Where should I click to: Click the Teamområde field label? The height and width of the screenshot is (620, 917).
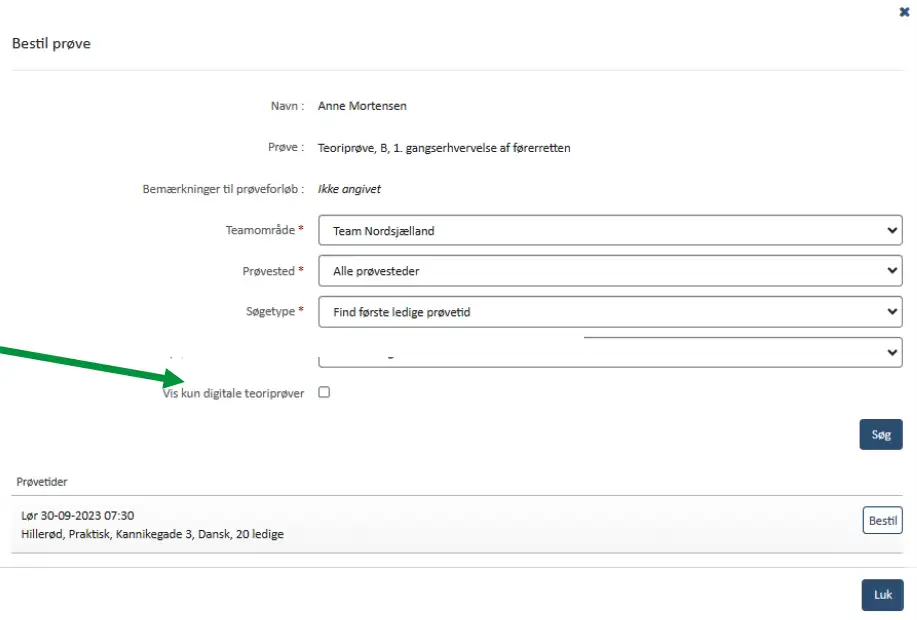click(260, 230)
